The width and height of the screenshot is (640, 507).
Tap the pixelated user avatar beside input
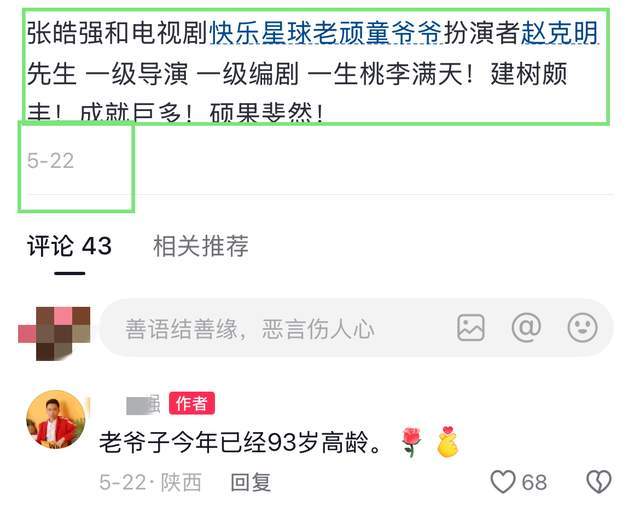pyautogui.click(x=54, y=334)
